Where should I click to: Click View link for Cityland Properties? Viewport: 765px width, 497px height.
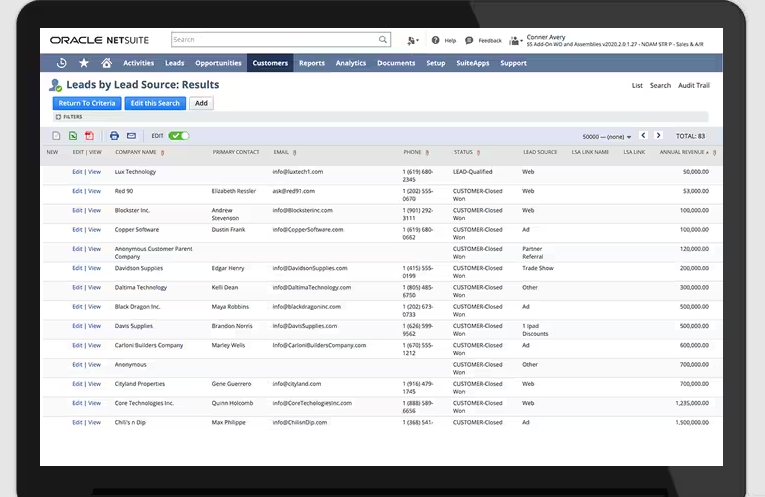point(94,384)
